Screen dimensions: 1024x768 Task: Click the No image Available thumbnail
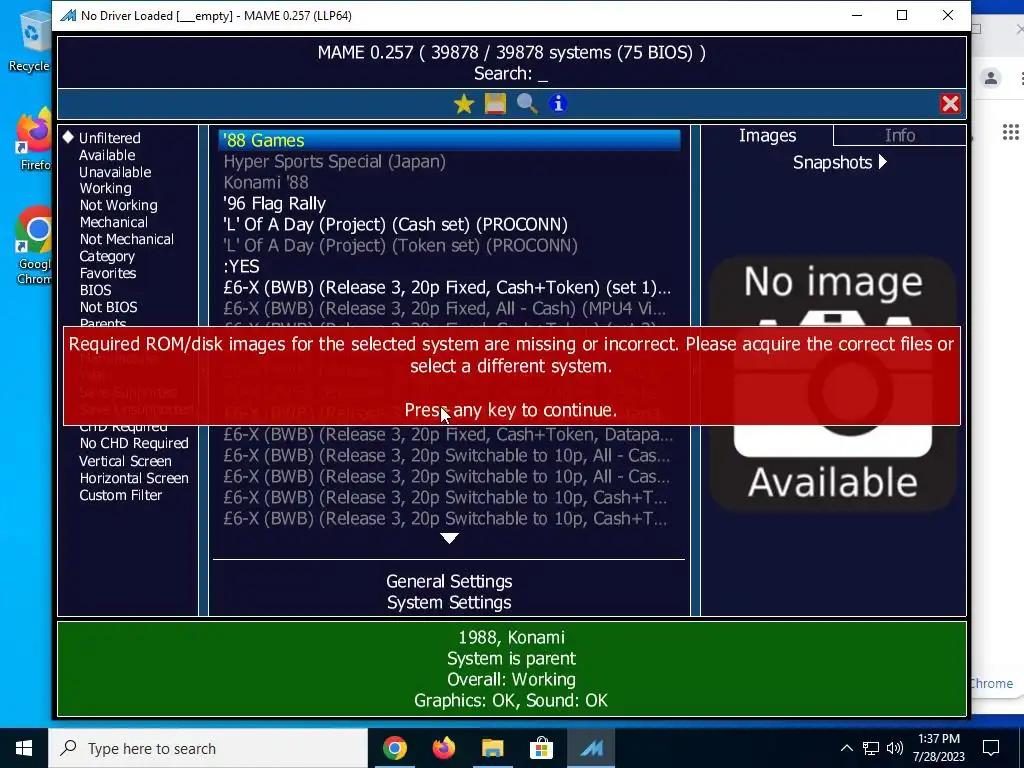833,383
